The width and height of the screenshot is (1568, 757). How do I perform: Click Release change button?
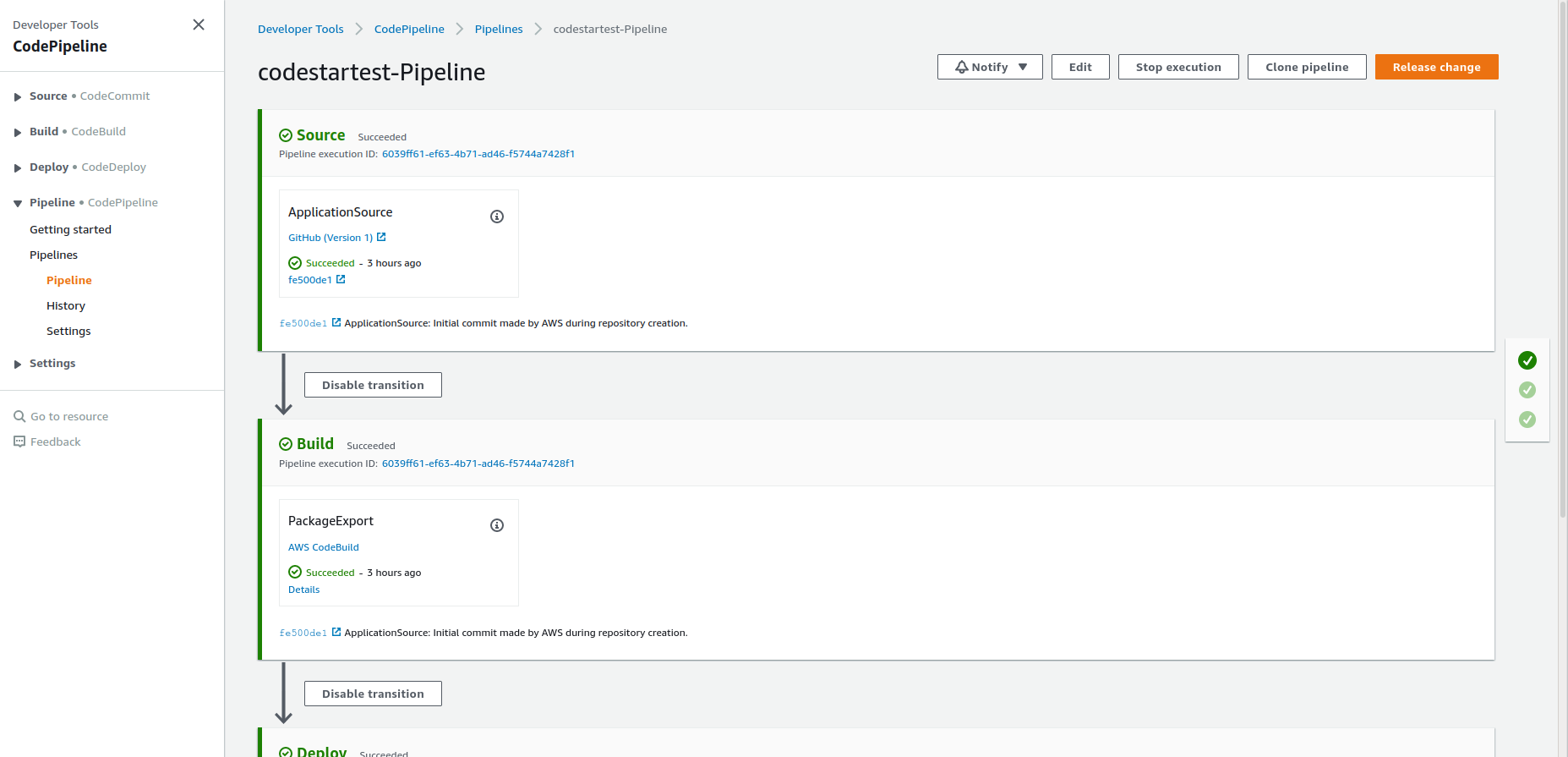point(1437,67)
